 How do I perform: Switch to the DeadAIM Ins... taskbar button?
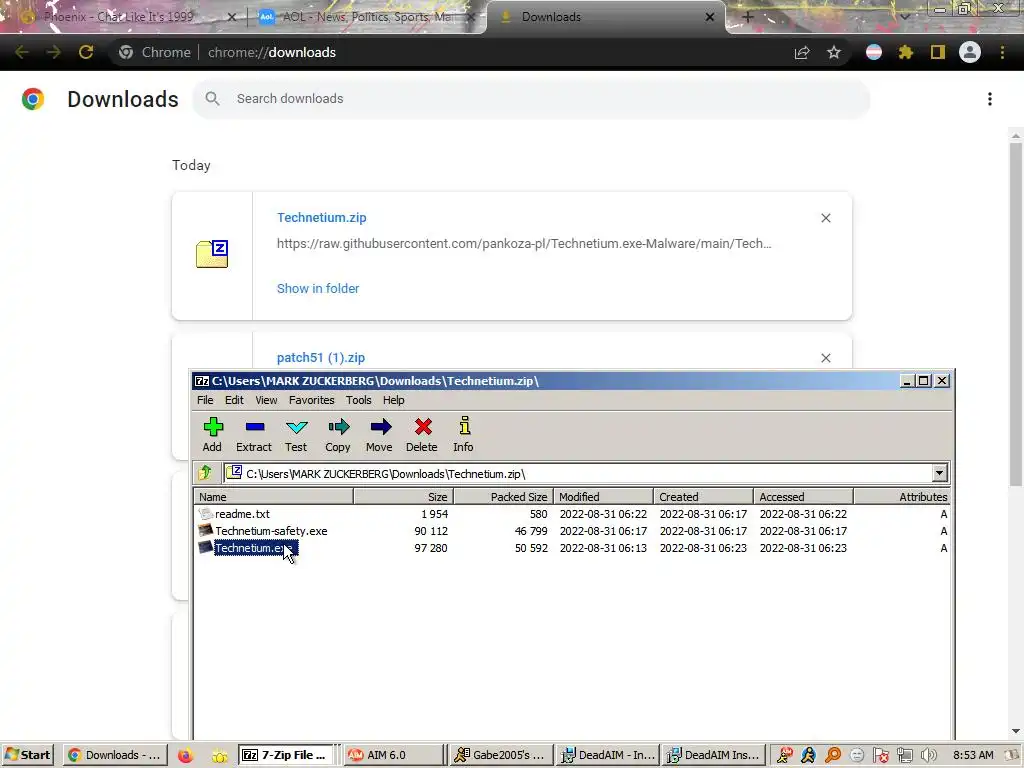[x=712, y=755]
